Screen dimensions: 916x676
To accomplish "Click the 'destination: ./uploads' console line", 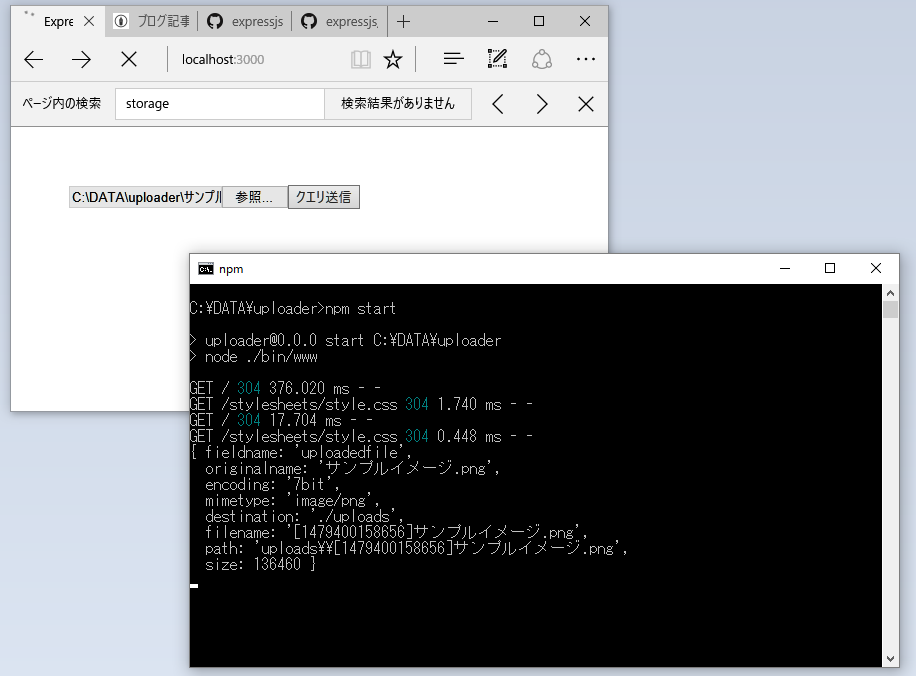I will 304,516.
